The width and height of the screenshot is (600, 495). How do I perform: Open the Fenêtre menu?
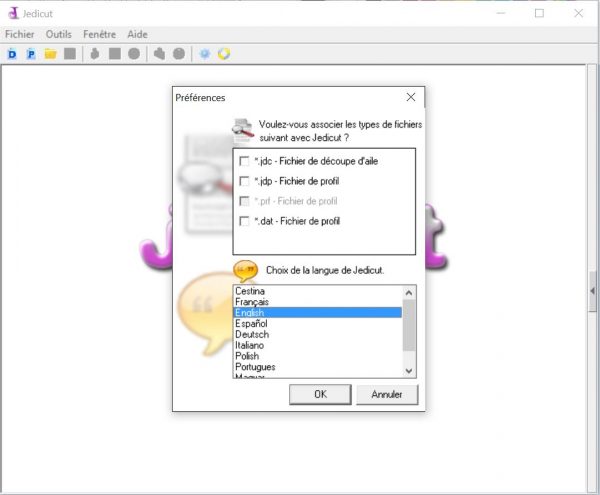(99, 34)
